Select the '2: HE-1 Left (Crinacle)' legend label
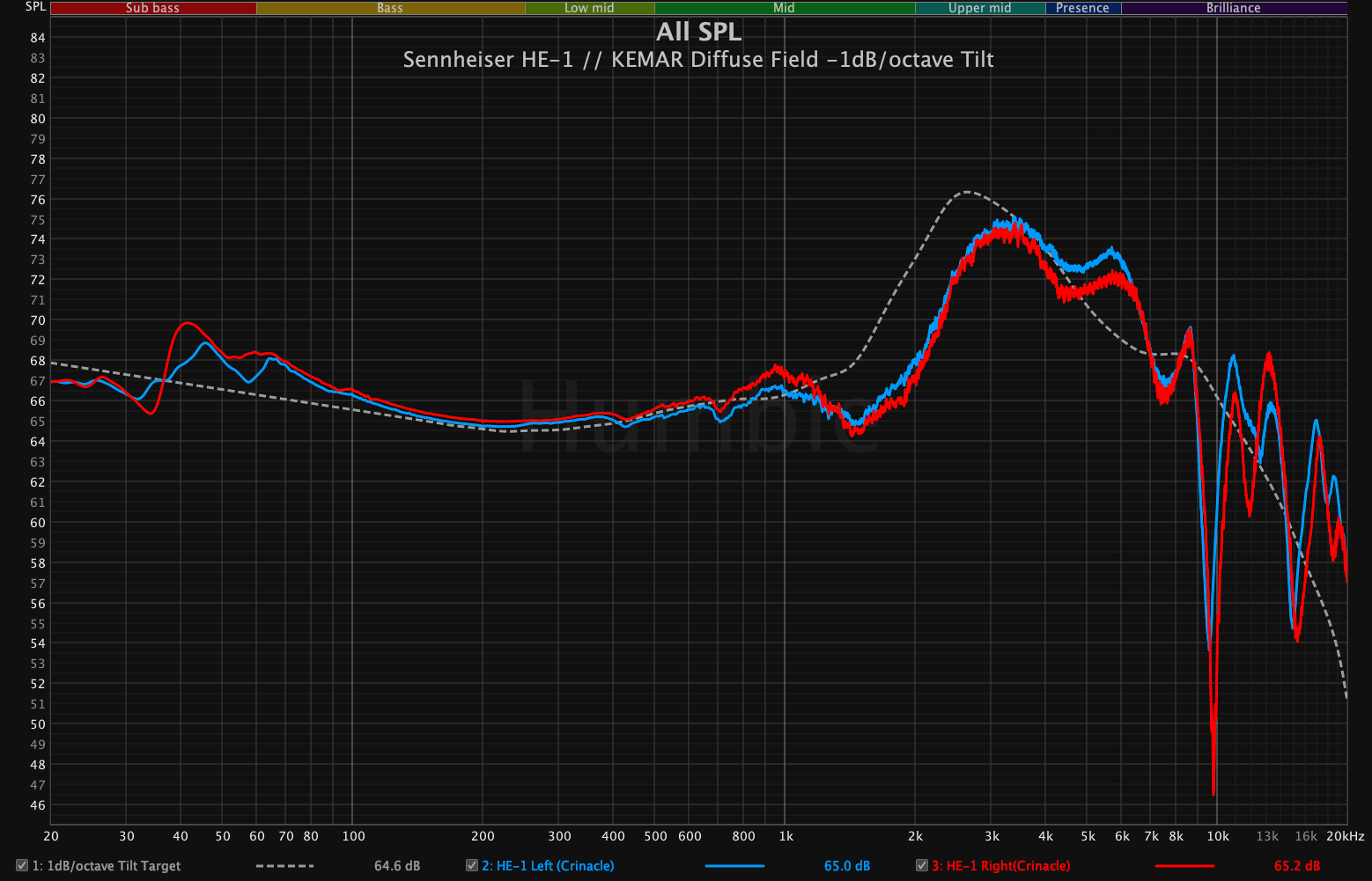Screen dimensions: 1372x881 pos(548,866)
